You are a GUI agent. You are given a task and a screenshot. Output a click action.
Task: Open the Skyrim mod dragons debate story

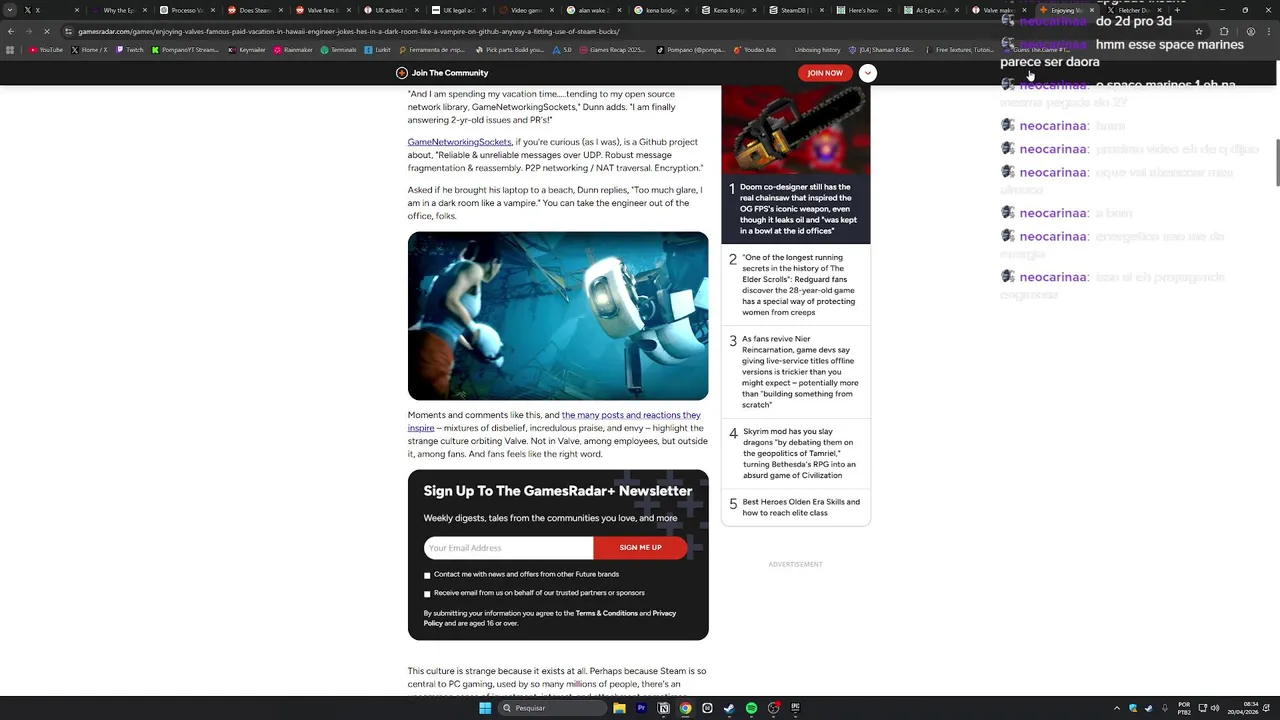799,454
